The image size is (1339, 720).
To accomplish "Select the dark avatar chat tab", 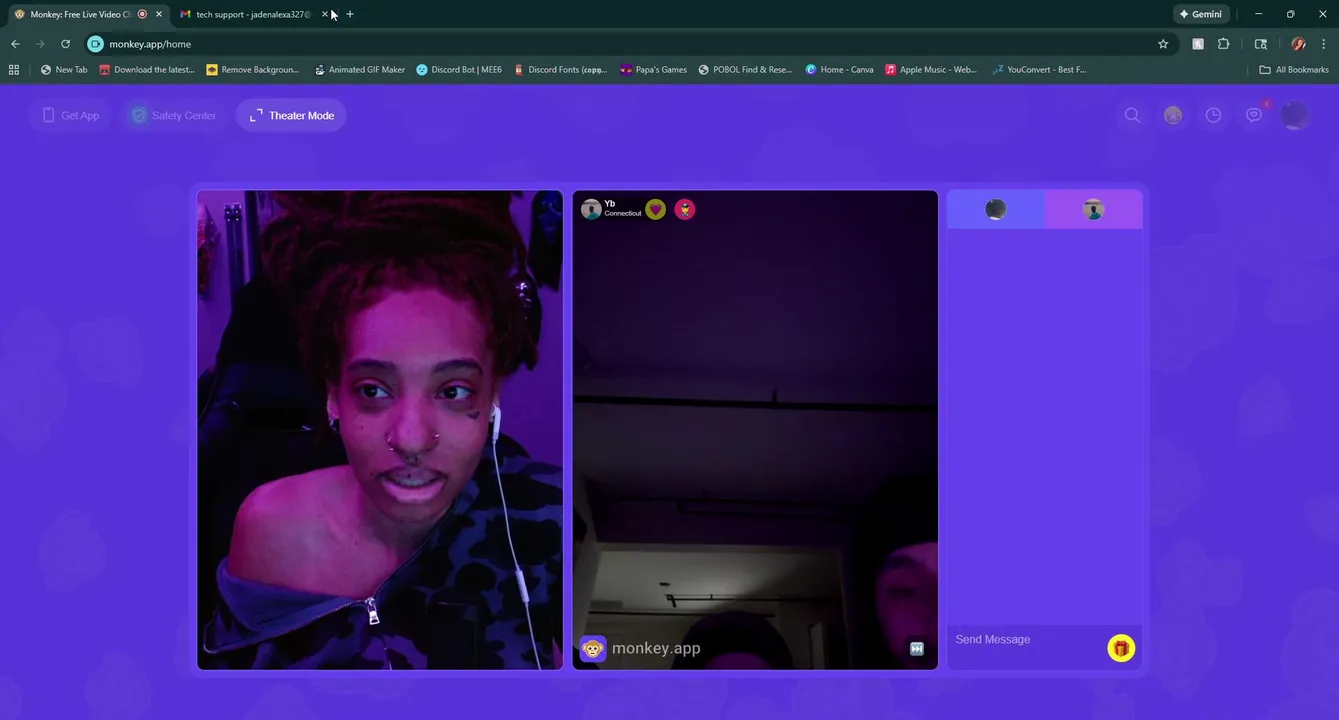I will pyautogui.click(x=996, y=209).
